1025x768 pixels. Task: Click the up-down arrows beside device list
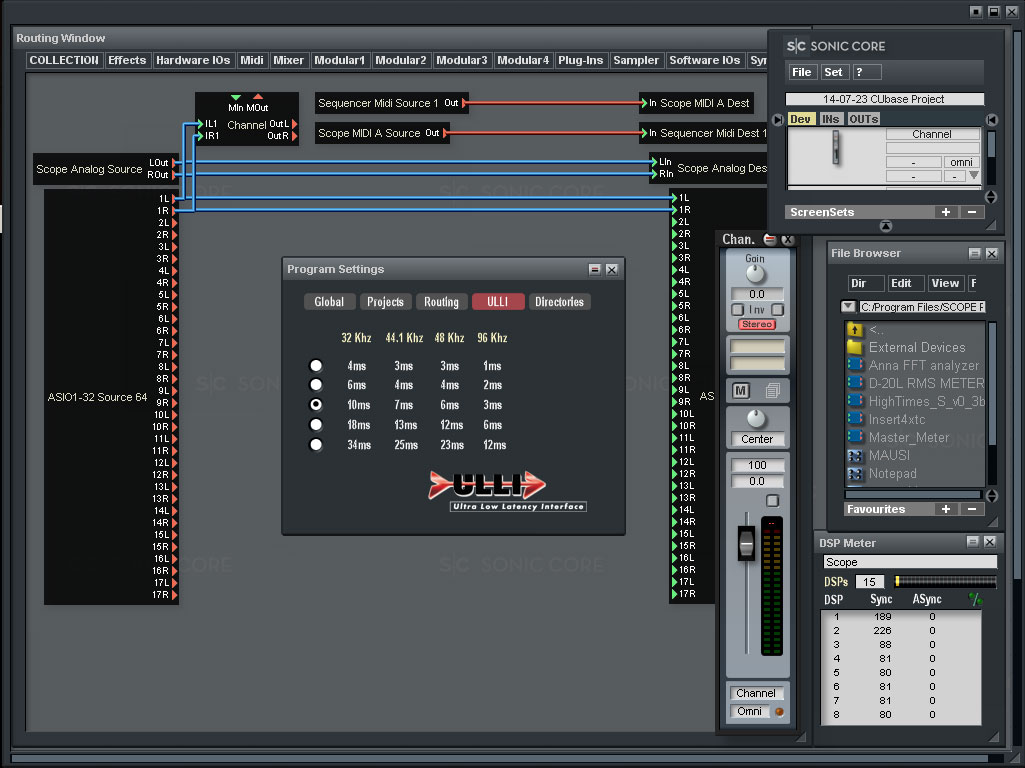(x=991, y=197)
